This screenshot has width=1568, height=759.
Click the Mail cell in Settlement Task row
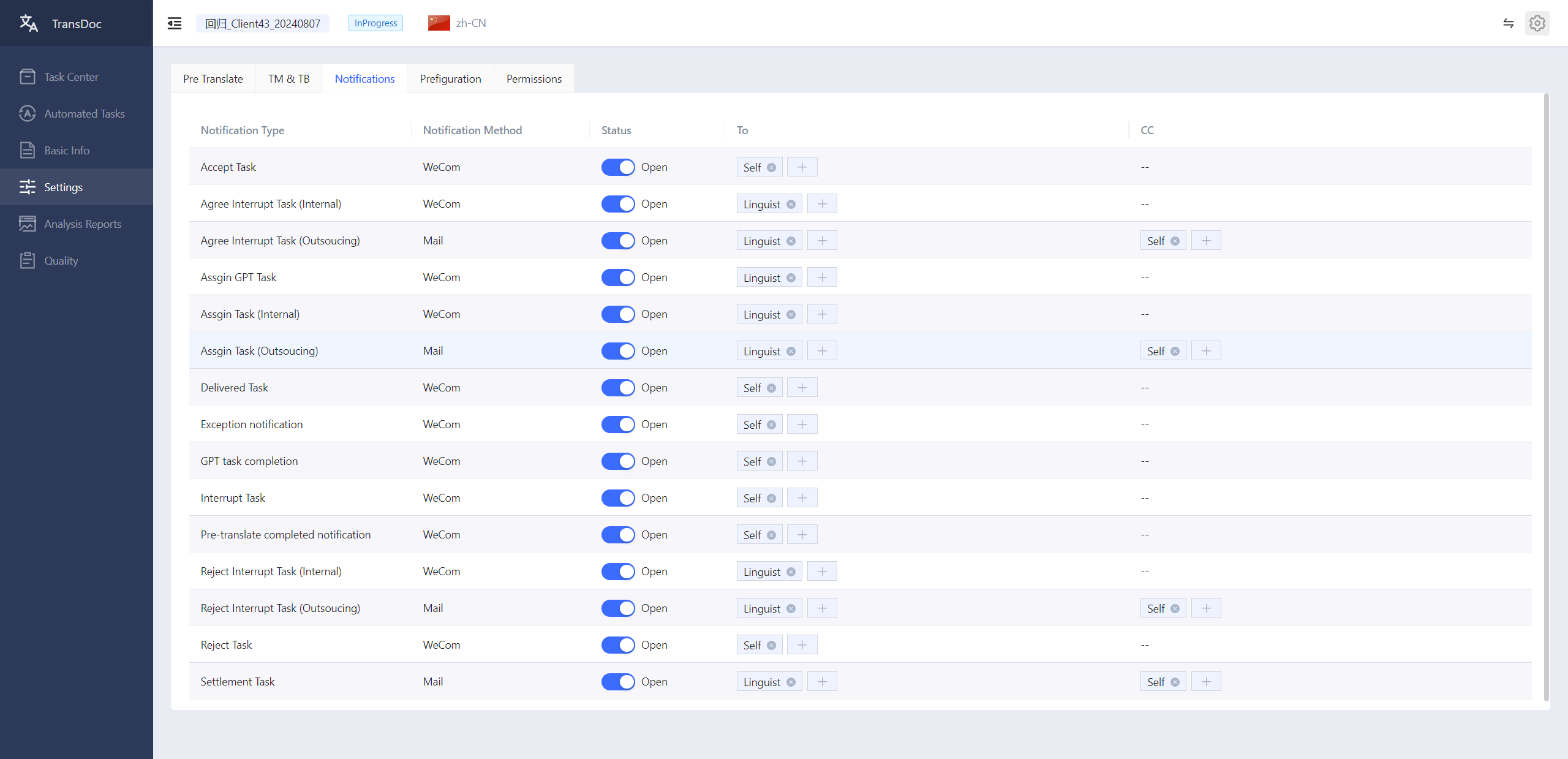(x=433, y=682)
